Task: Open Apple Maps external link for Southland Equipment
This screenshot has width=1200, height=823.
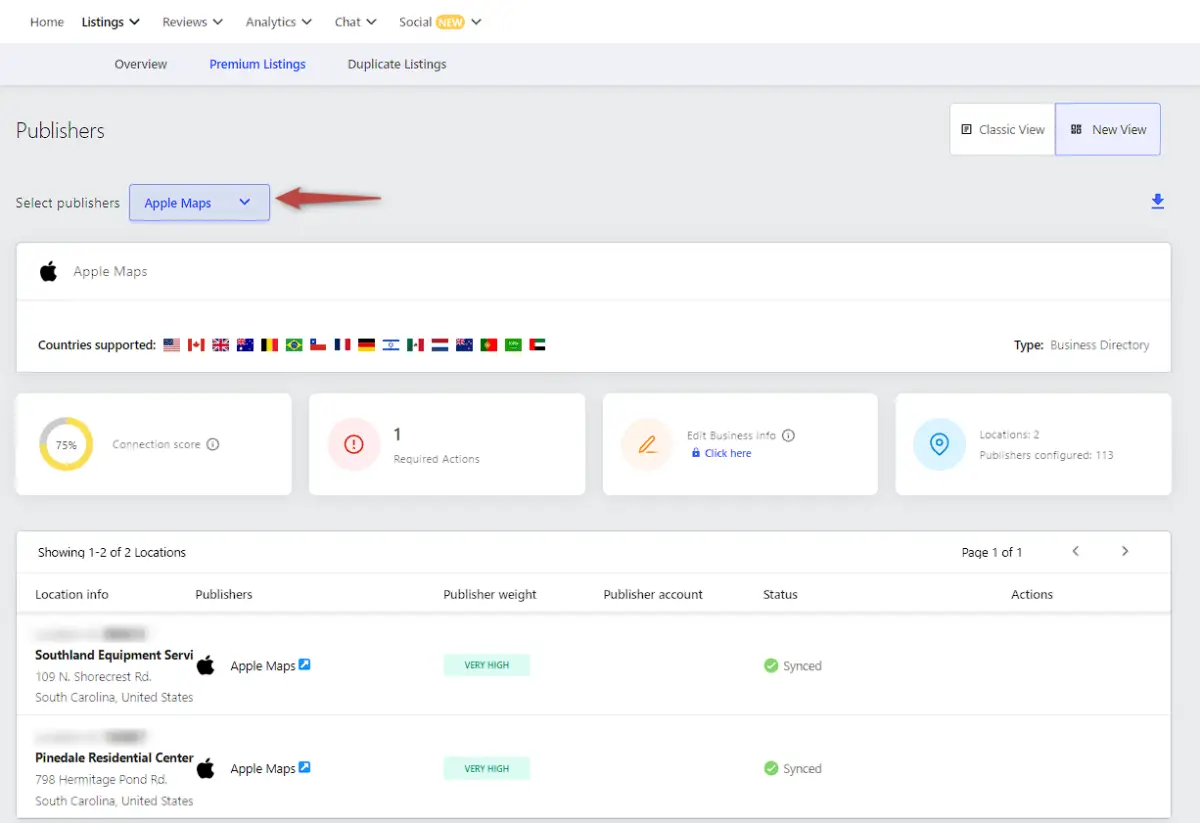Action: (x=305, y=665)
